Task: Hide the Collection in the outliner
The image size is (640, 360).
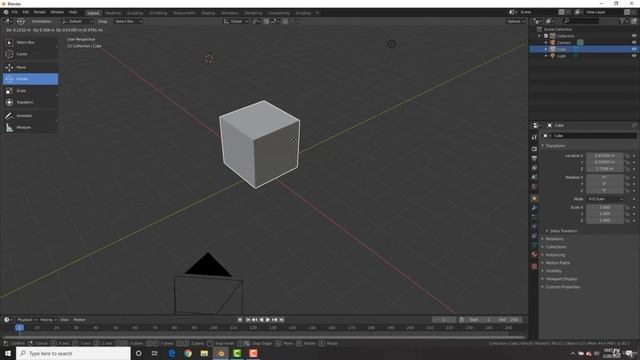Action: tap(634, 36)
